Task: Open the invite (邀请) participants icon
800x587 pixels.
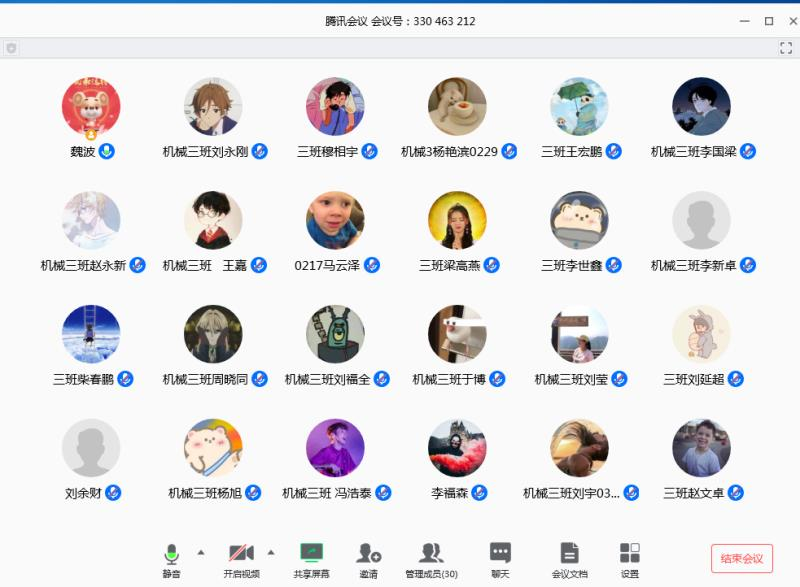Action: coord(369,553)
